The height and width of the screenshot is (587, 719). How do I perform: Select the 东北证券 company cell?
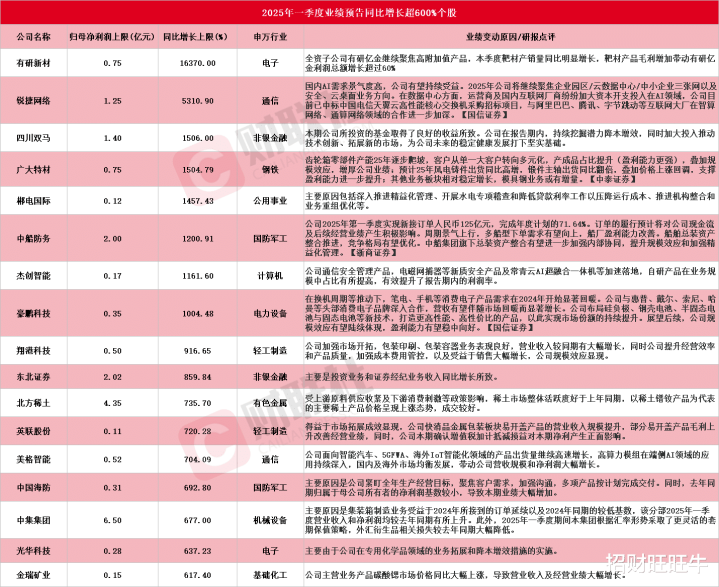33,377
